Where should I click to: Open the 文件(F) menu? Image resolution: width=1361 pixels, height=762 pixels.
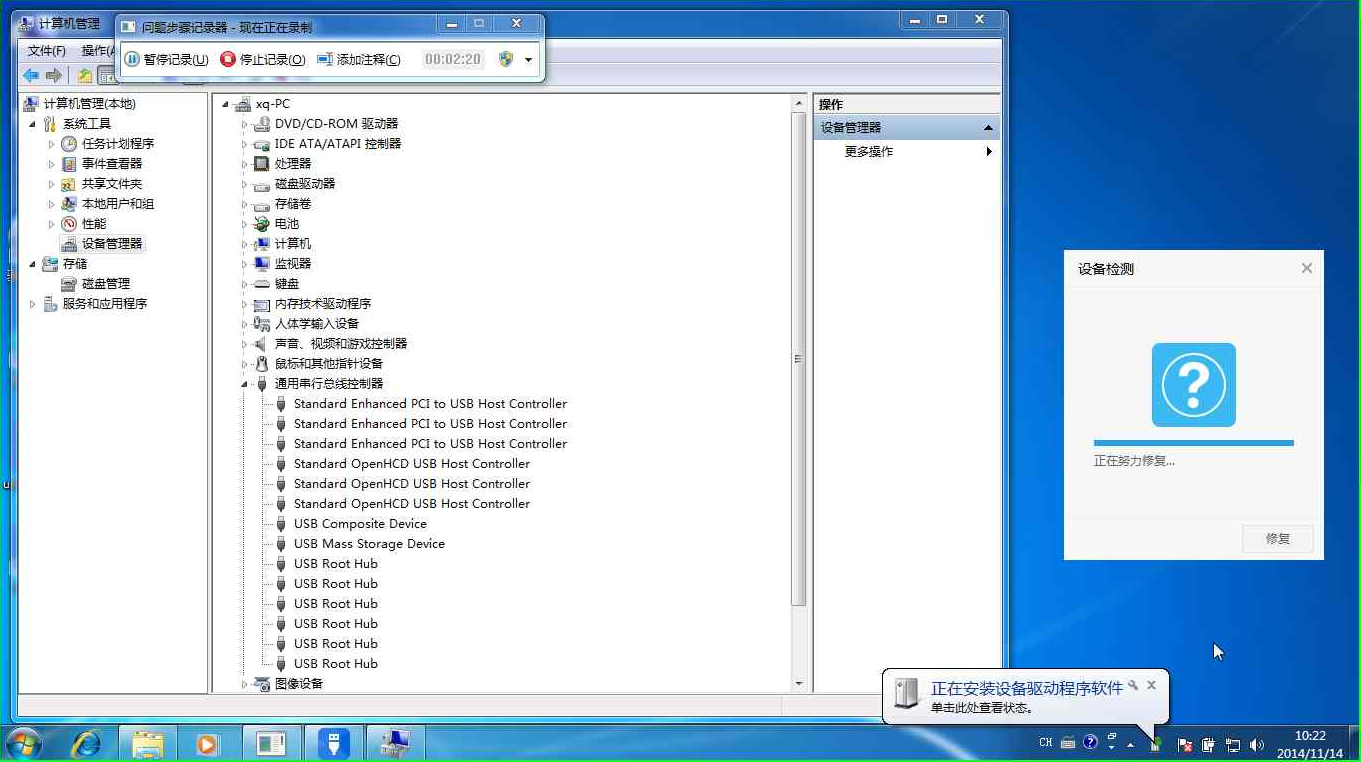[46, 51]
